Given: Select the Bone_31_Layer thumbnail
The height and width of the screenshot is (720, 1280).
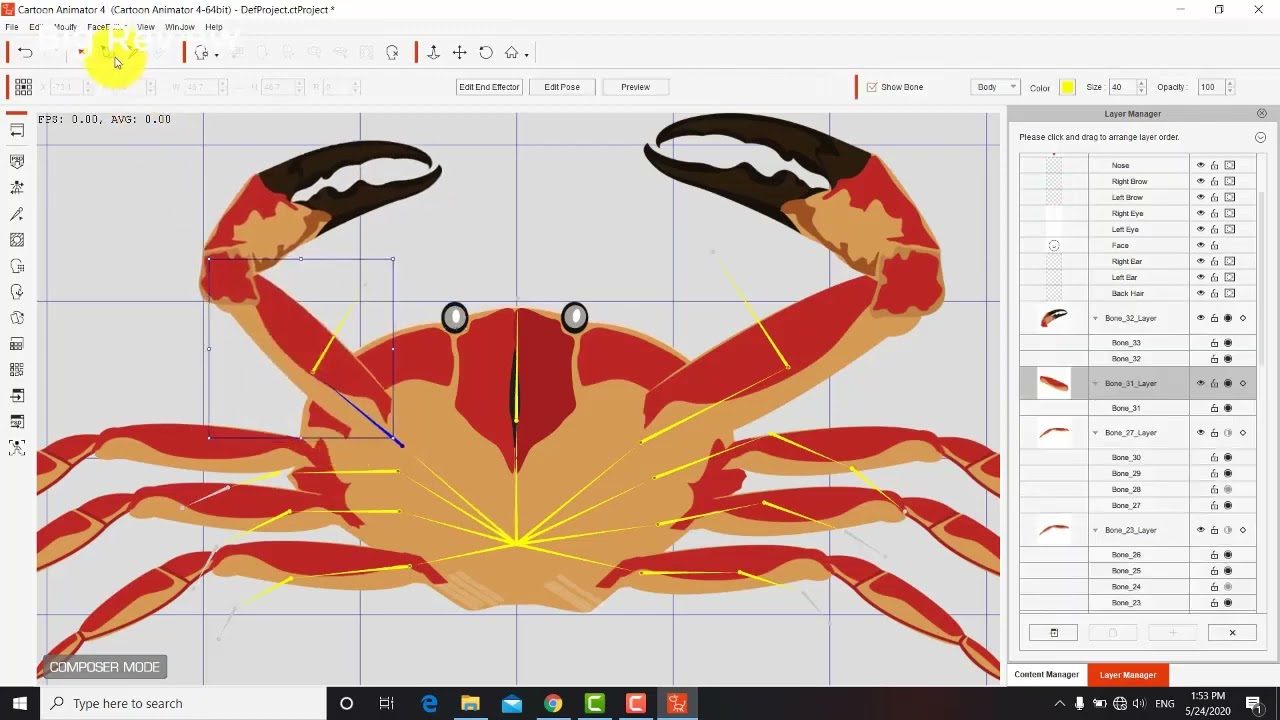Looking at the screenshot, I should tap(1053, 383).
